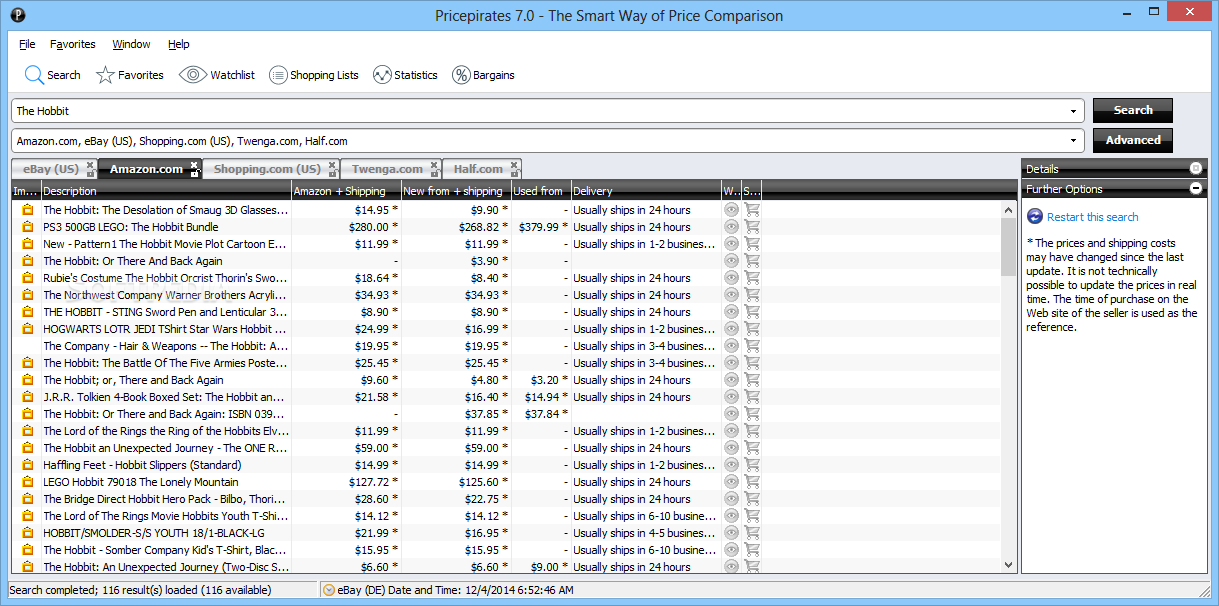The height and width of the screenshot is (606, 1219).
Task: Watch the Northwest Company Warner Brothers item
Action: coord(731,295)
